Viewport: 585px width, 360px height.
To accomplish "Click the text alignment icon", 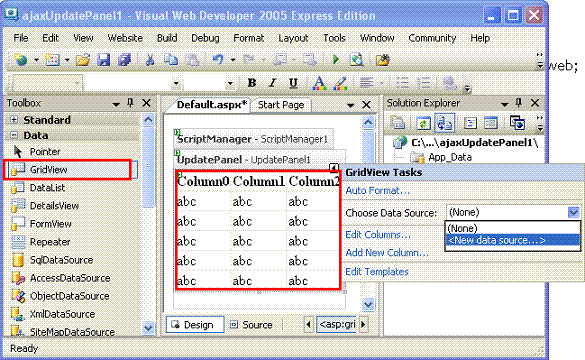I will click(x=366, y=83).
